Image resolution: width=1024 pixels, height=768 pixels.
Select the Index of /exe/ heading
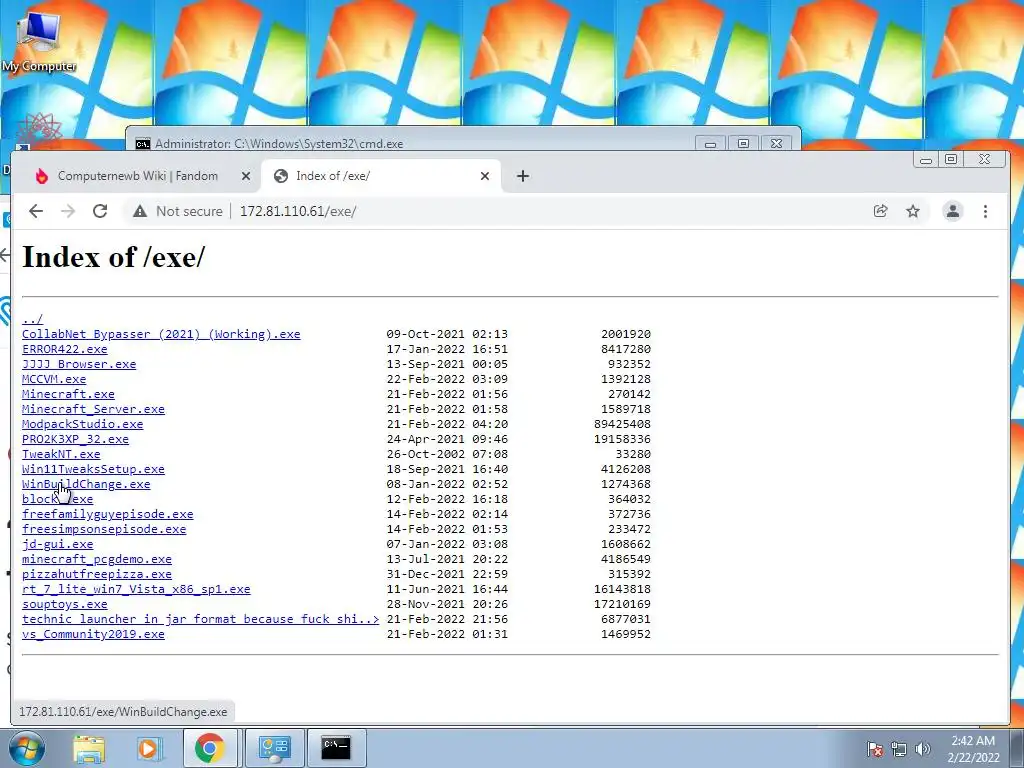tap(114, 257)
